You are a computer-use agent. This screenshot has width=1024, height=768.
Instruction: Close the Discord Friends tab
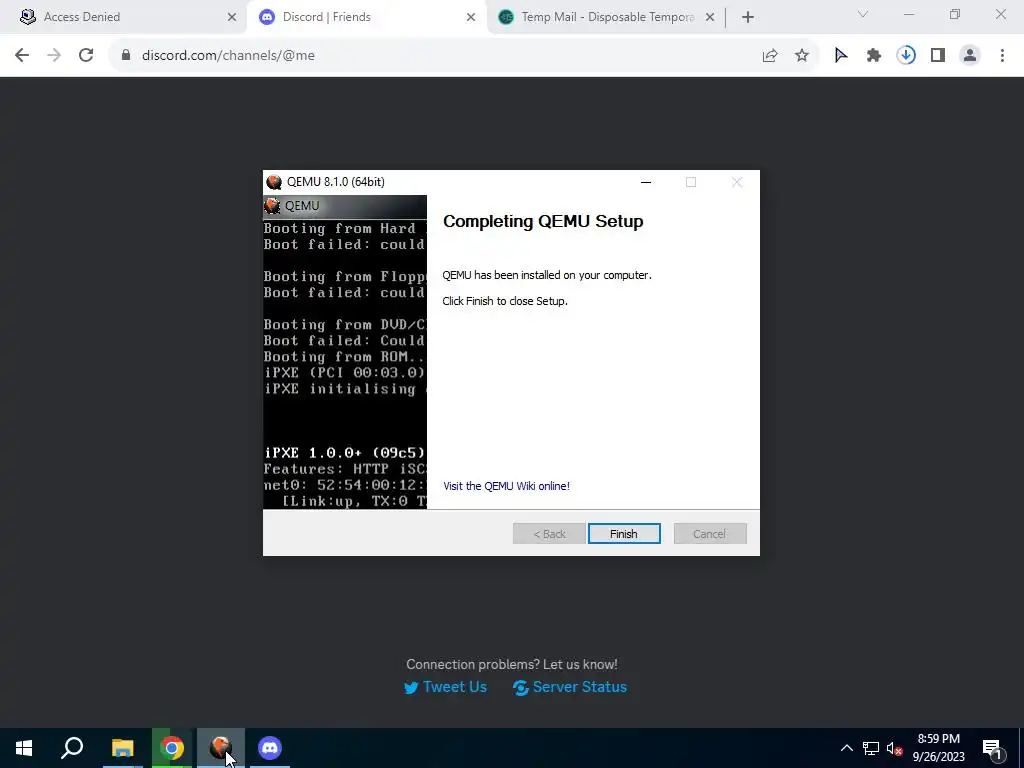[x=471, y=17]
